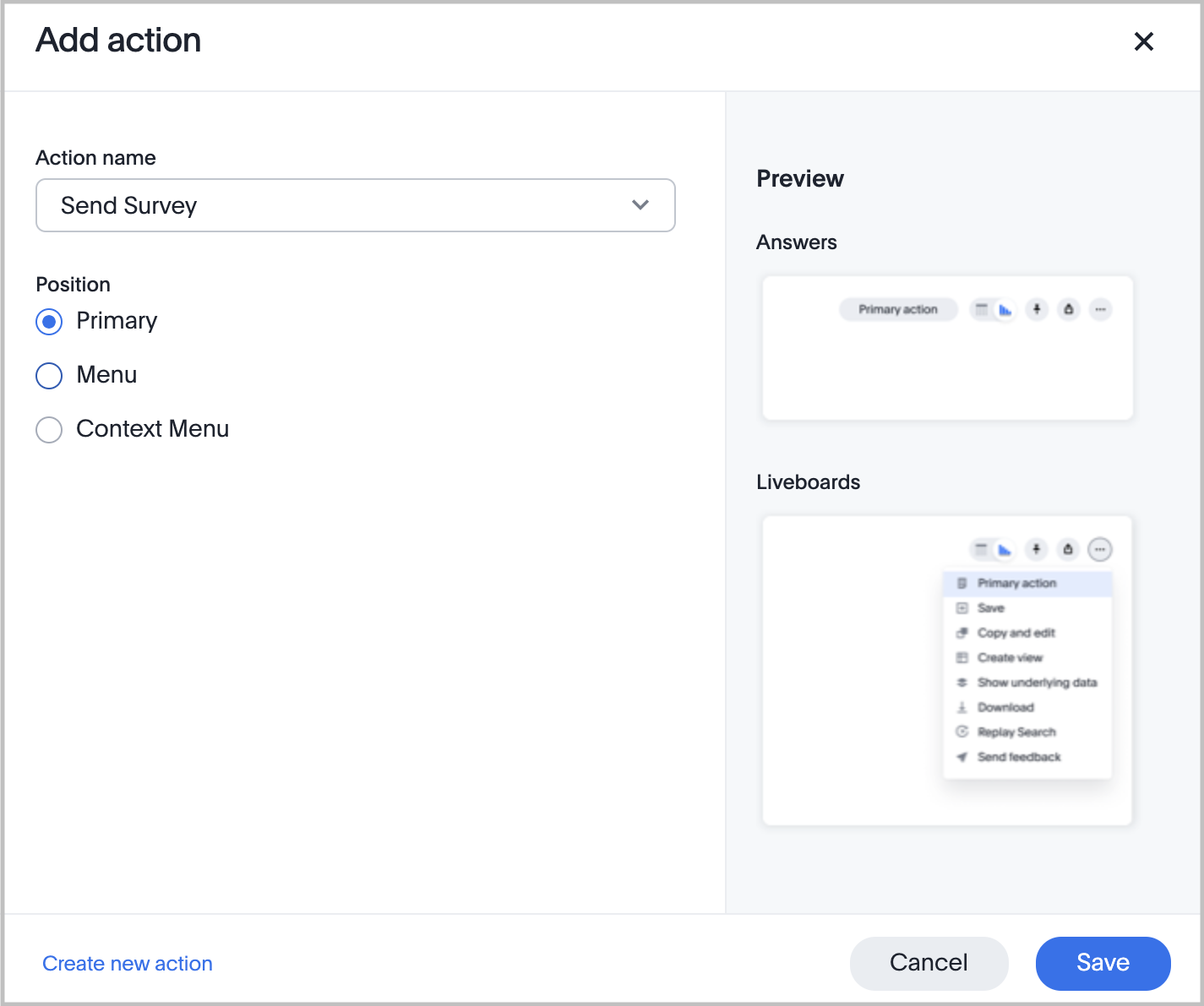Choose Replay Search from the preview menu

pos(1016,731)
